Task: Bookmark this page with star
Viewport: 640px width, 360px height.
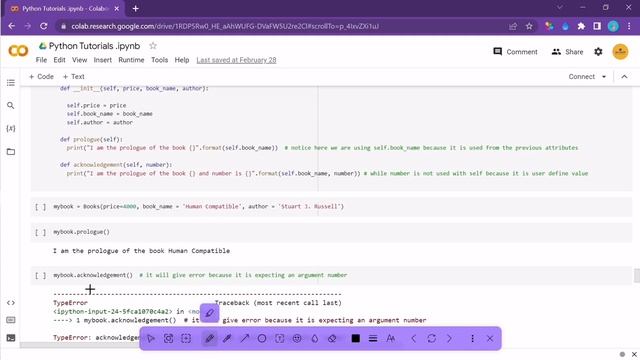Action: 529,26
